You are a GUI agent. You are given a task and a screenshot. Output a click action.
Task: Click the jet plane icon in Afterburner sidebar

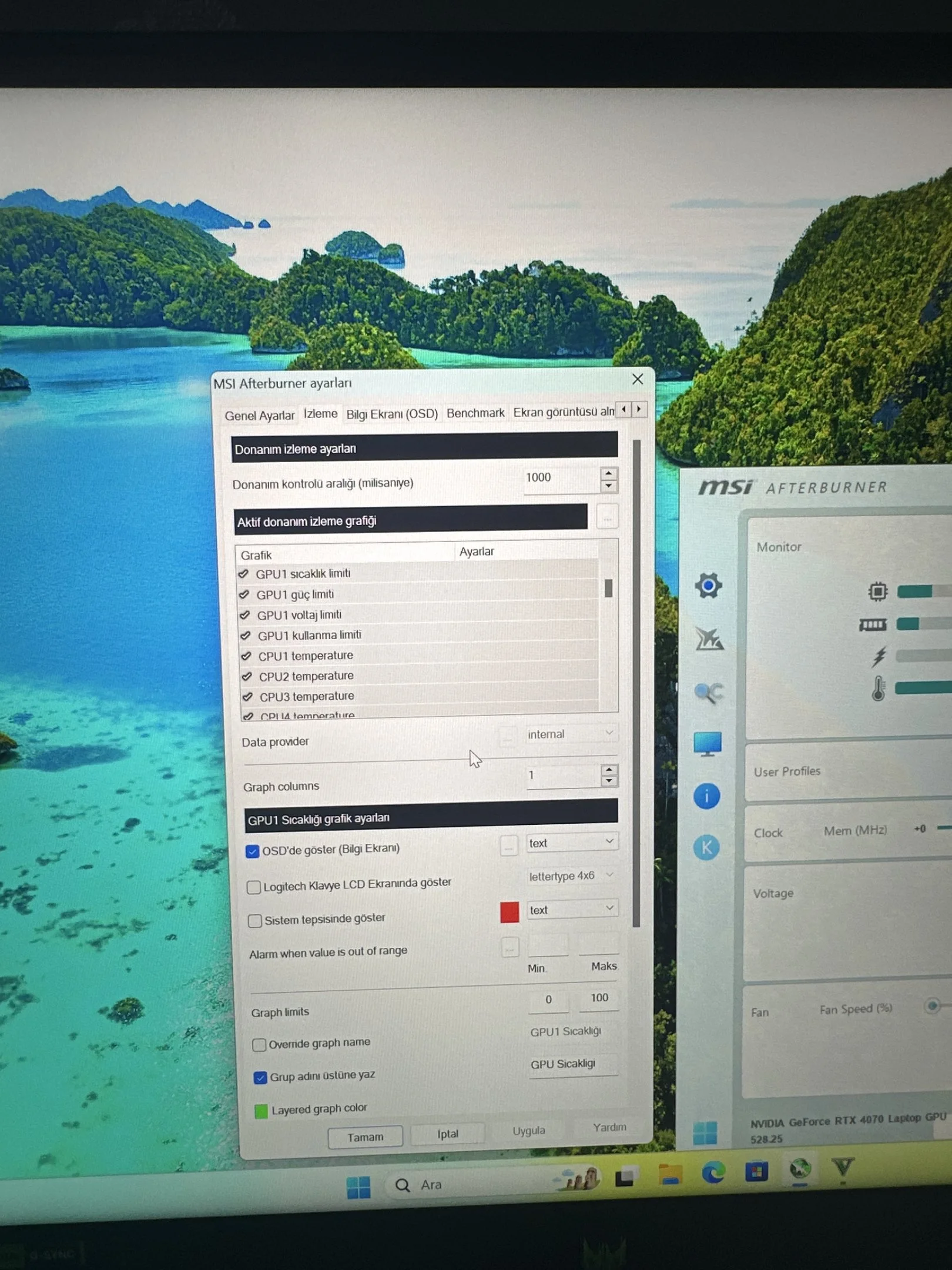709,639
